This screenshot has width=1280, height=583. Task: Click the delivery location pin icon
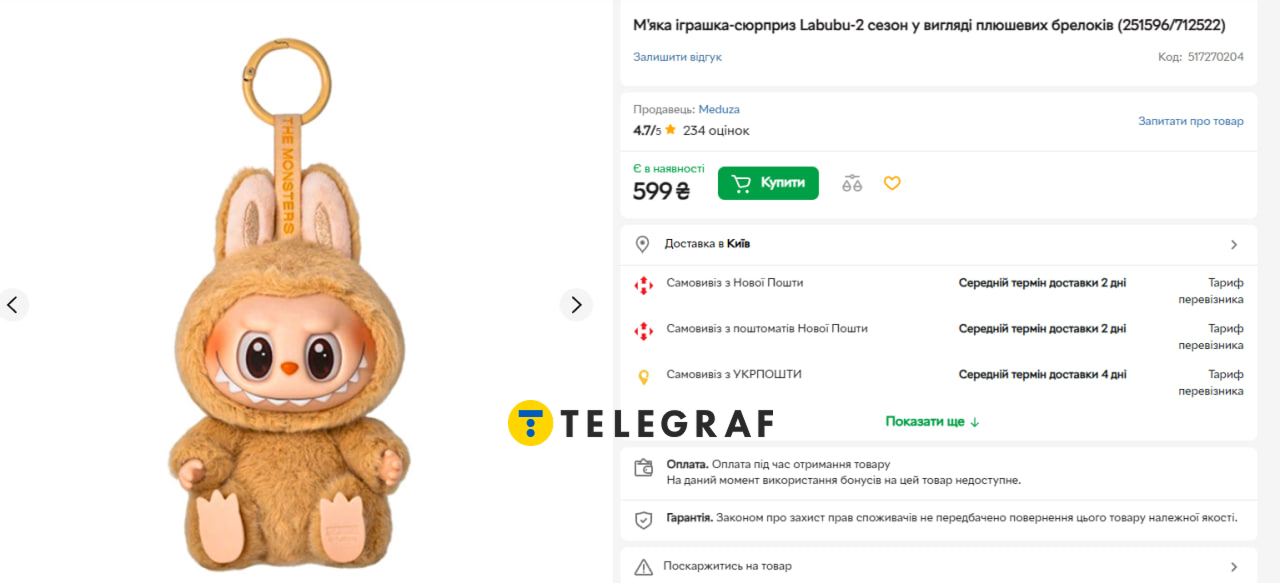pyautogui.click(x=643, y=244)
